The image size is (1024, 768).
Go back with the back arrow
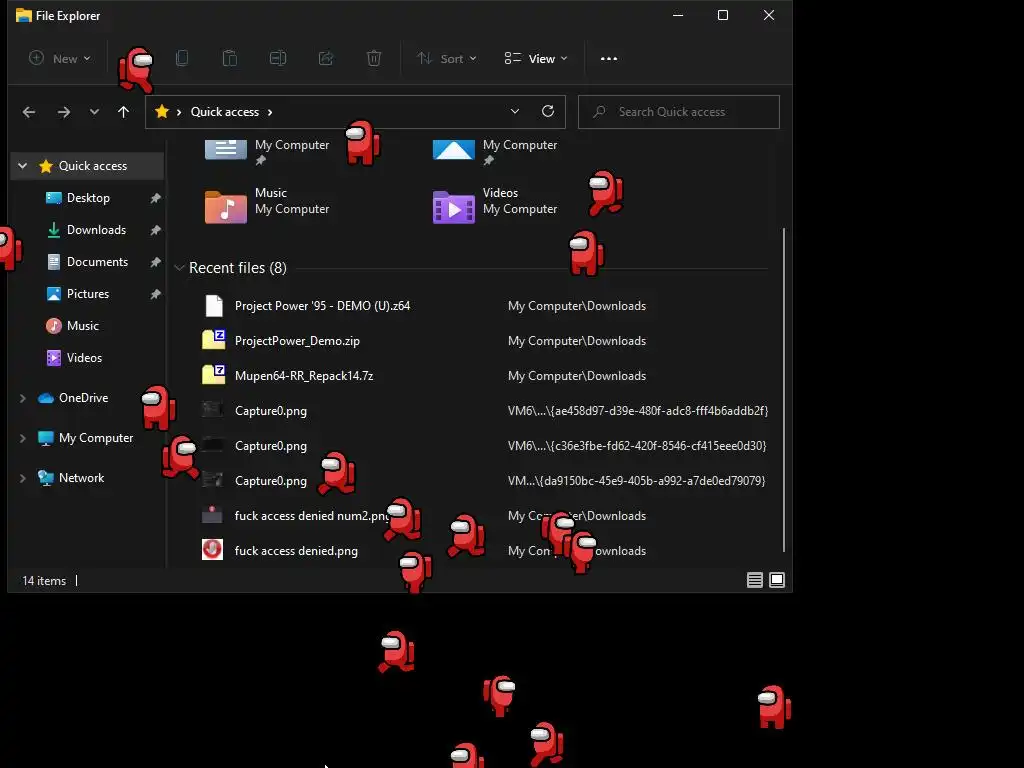click(x=29, y=112)
